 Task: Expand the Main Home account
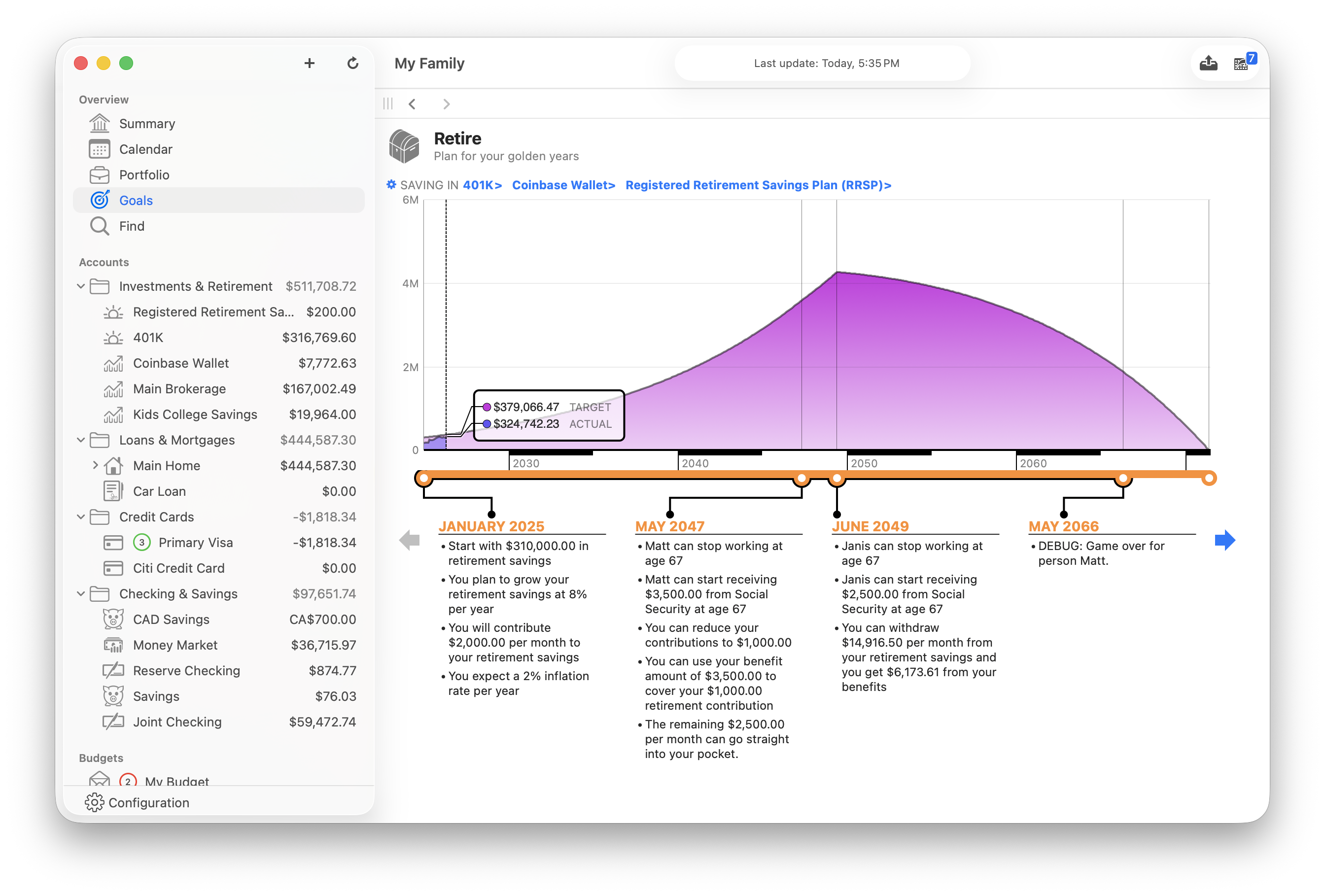point(95,465)
